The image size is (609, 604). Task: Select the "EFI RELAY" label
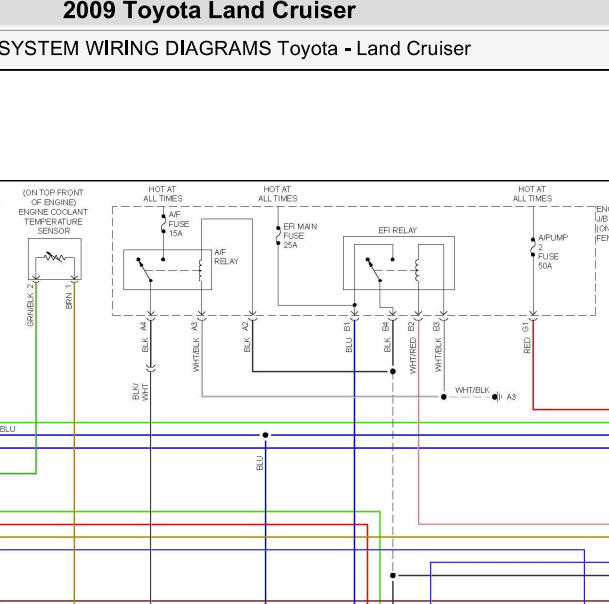[x=397, y=230]
